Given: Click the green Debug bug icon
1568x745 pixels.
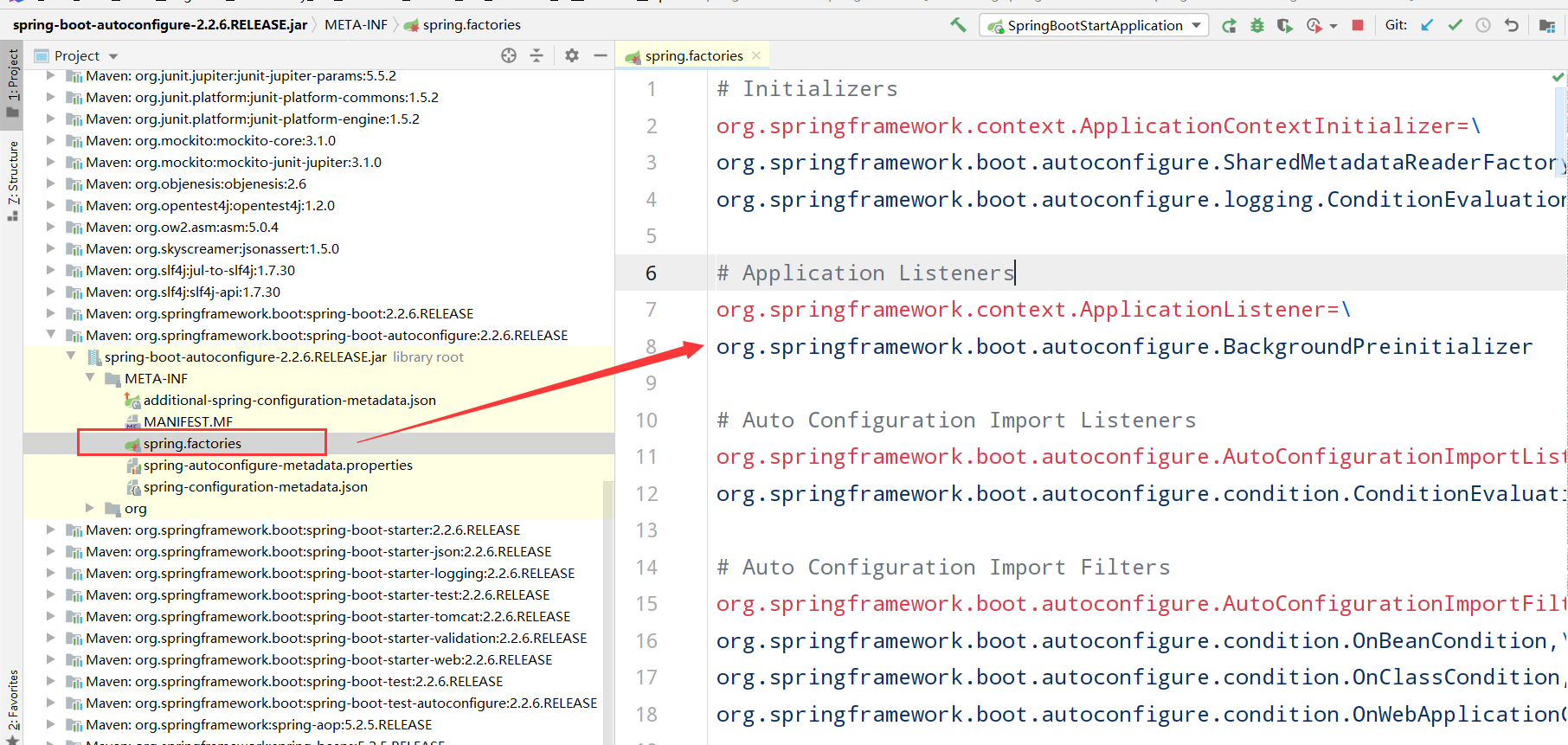Looking at the screenshot, I should pyautogui.click(x=1257, y=25).
